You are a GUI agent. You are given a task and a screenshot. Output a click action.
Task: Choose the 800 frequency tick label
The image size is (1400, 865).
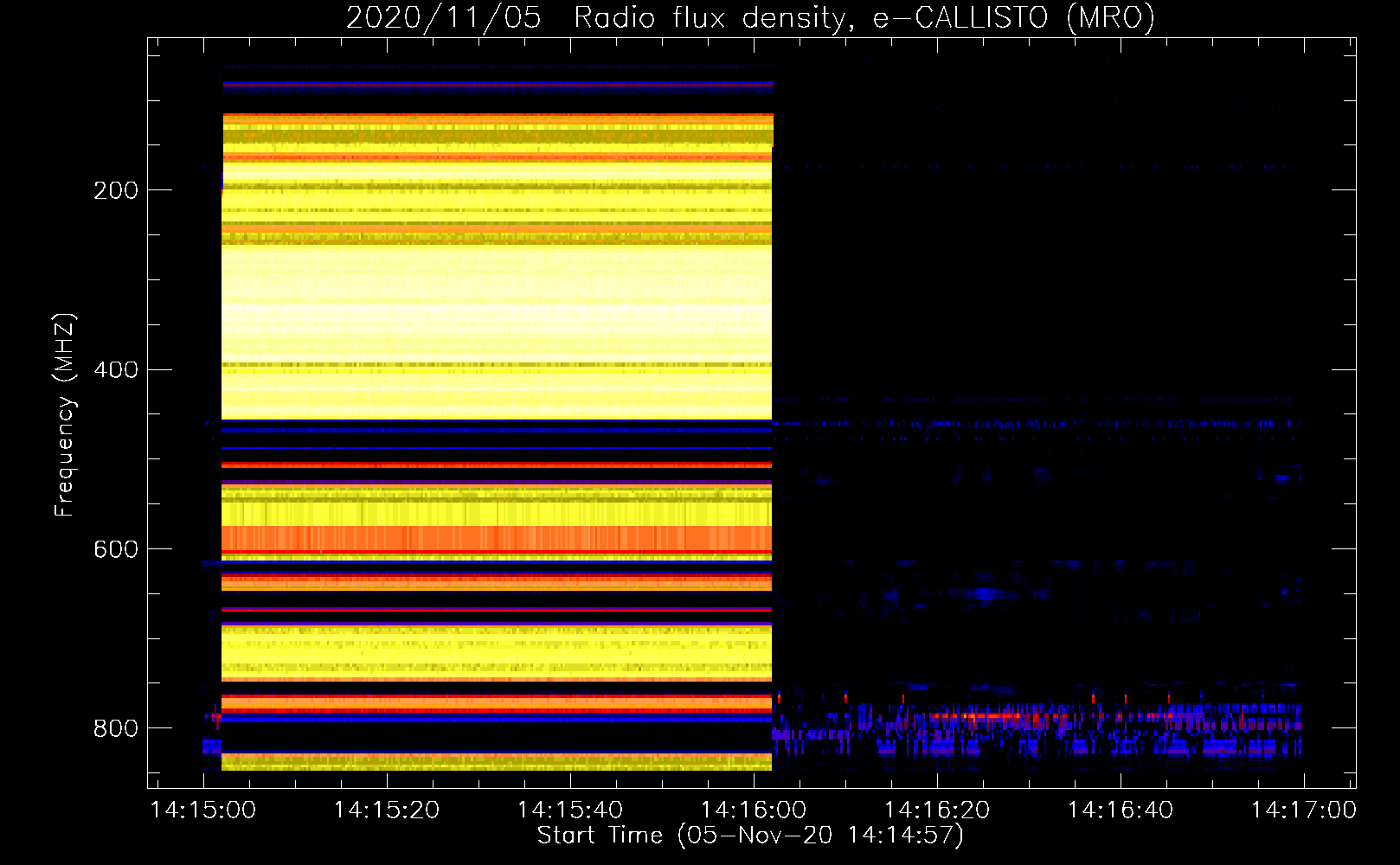pos(116,729)
